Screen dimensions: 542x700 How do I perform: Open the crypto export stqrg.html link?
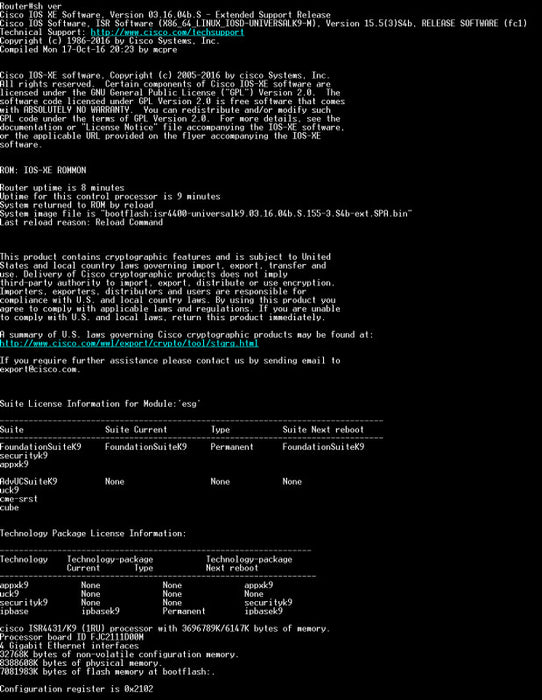click(129, 343)
